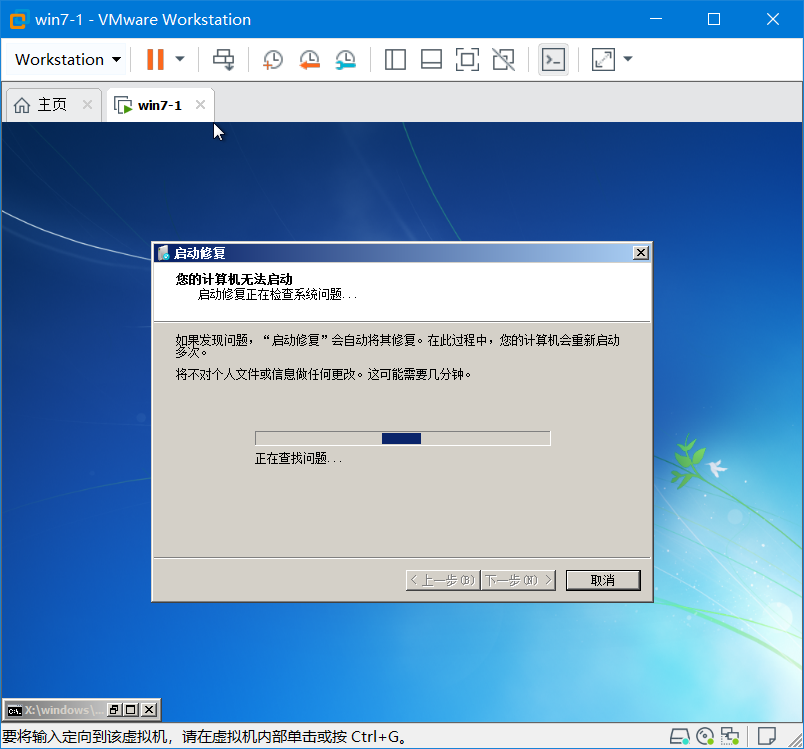804x749 pixels.
Task: Open the message log status icon
Action: coord(767,736)
